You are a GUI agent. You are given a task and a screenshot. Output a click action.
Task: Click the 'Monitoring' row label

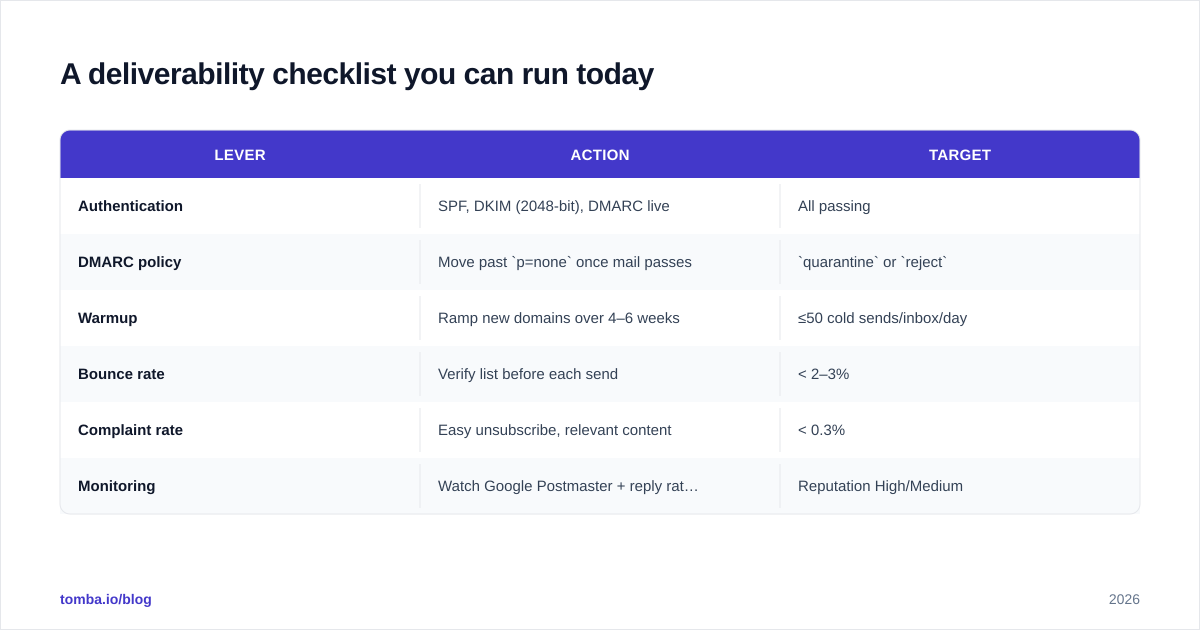click(x=117, y=486)
